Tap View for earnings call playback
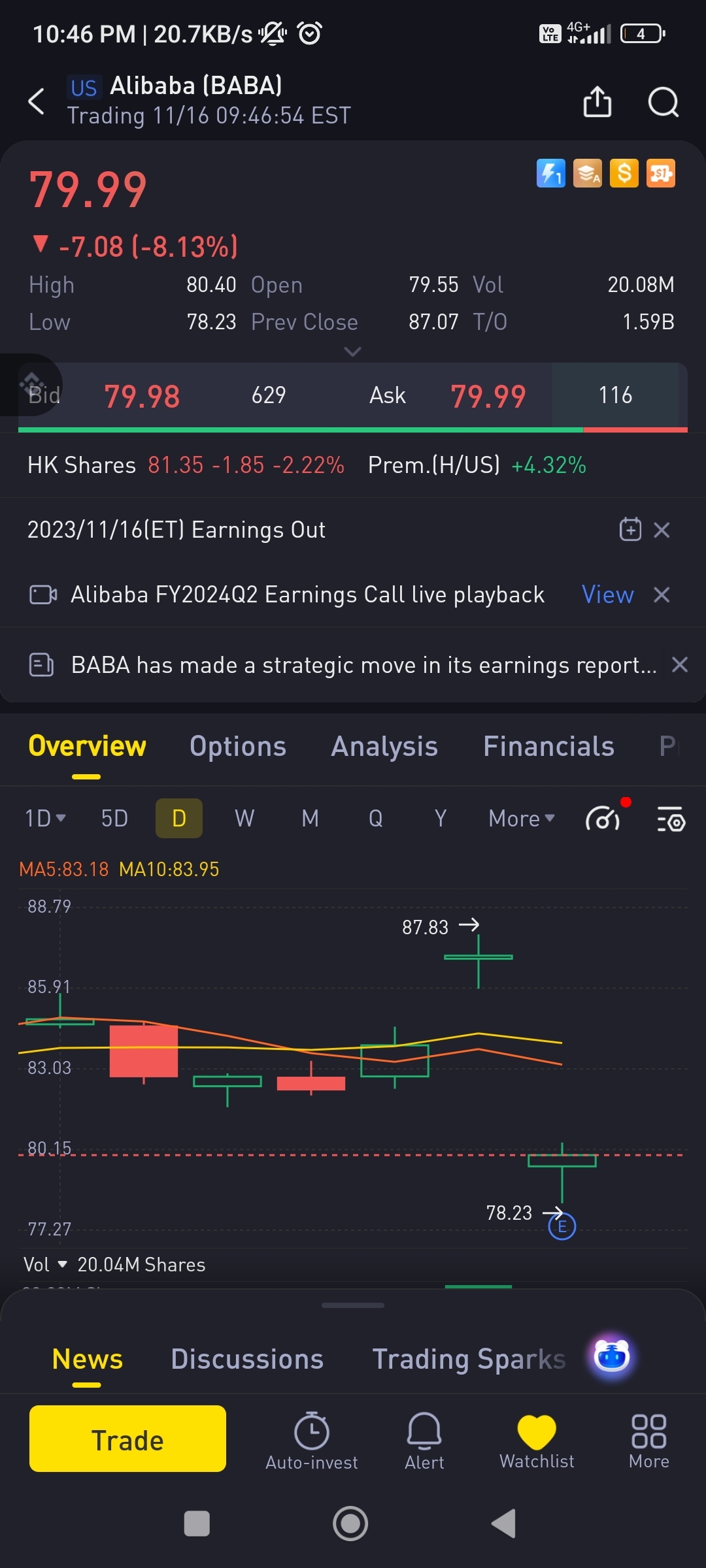Screen dimensions: 706x1568 pyautogui.click(x=607, y=595)
